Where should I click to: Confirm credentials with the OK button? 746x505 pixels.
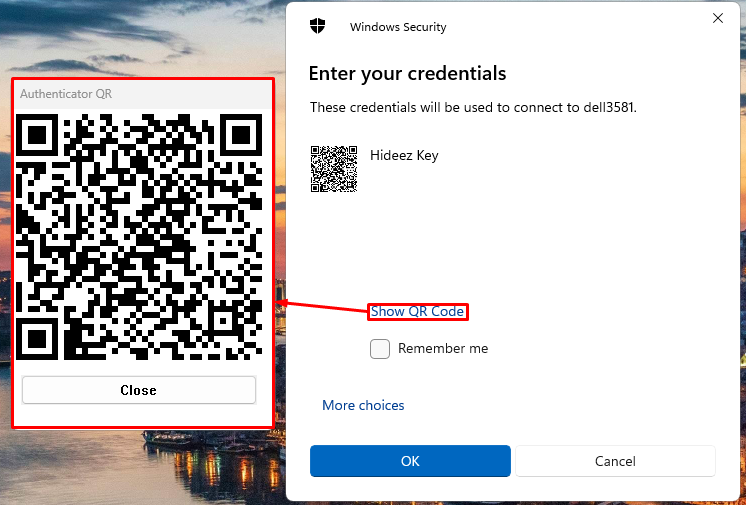[x=410, y=461]
